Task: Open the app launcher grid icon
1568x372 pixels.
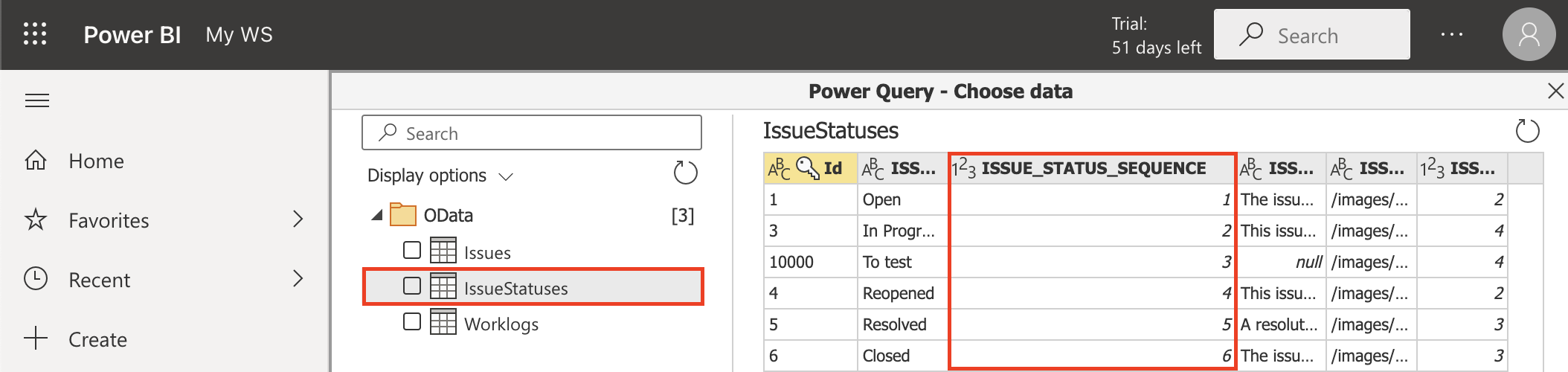Action: pos(35,34)
